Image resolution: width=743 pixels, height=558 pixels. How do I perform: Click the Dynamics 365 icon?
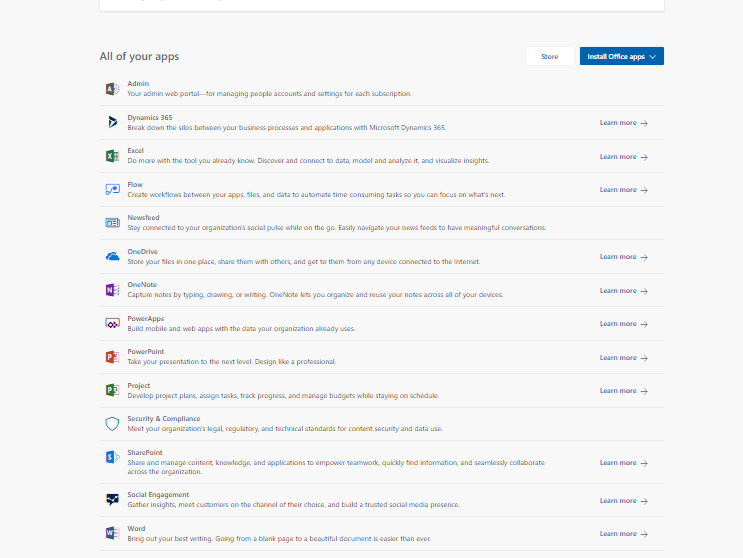click(x=112, y=122)
